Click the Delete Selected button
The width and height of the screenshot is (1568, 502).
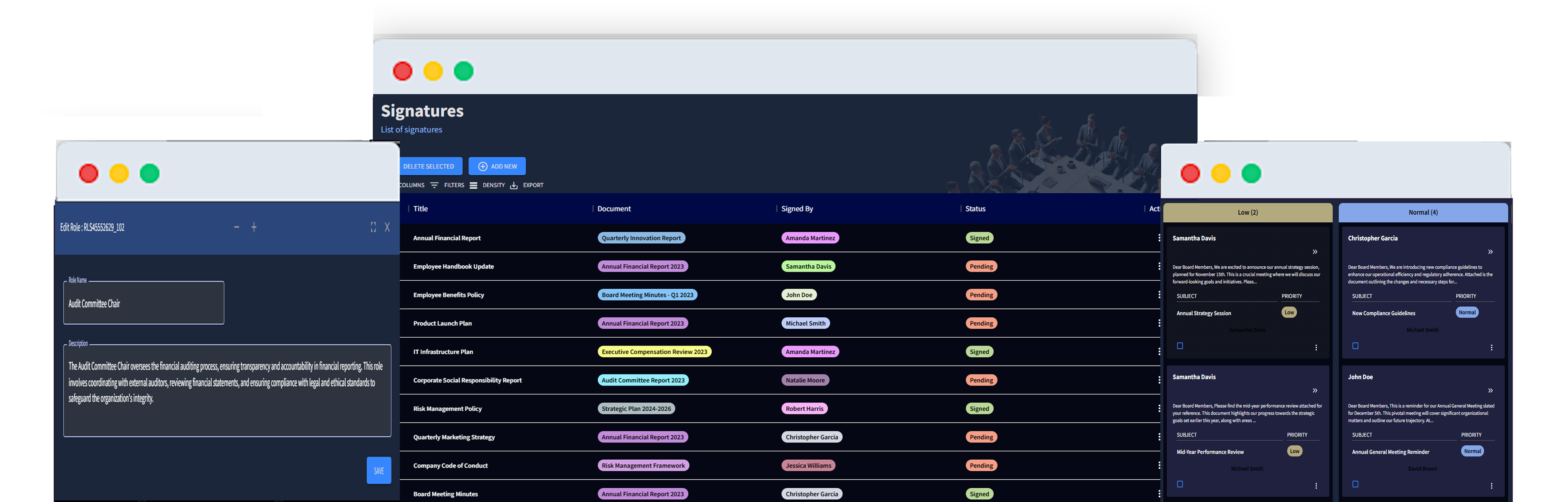coord(428,166)
